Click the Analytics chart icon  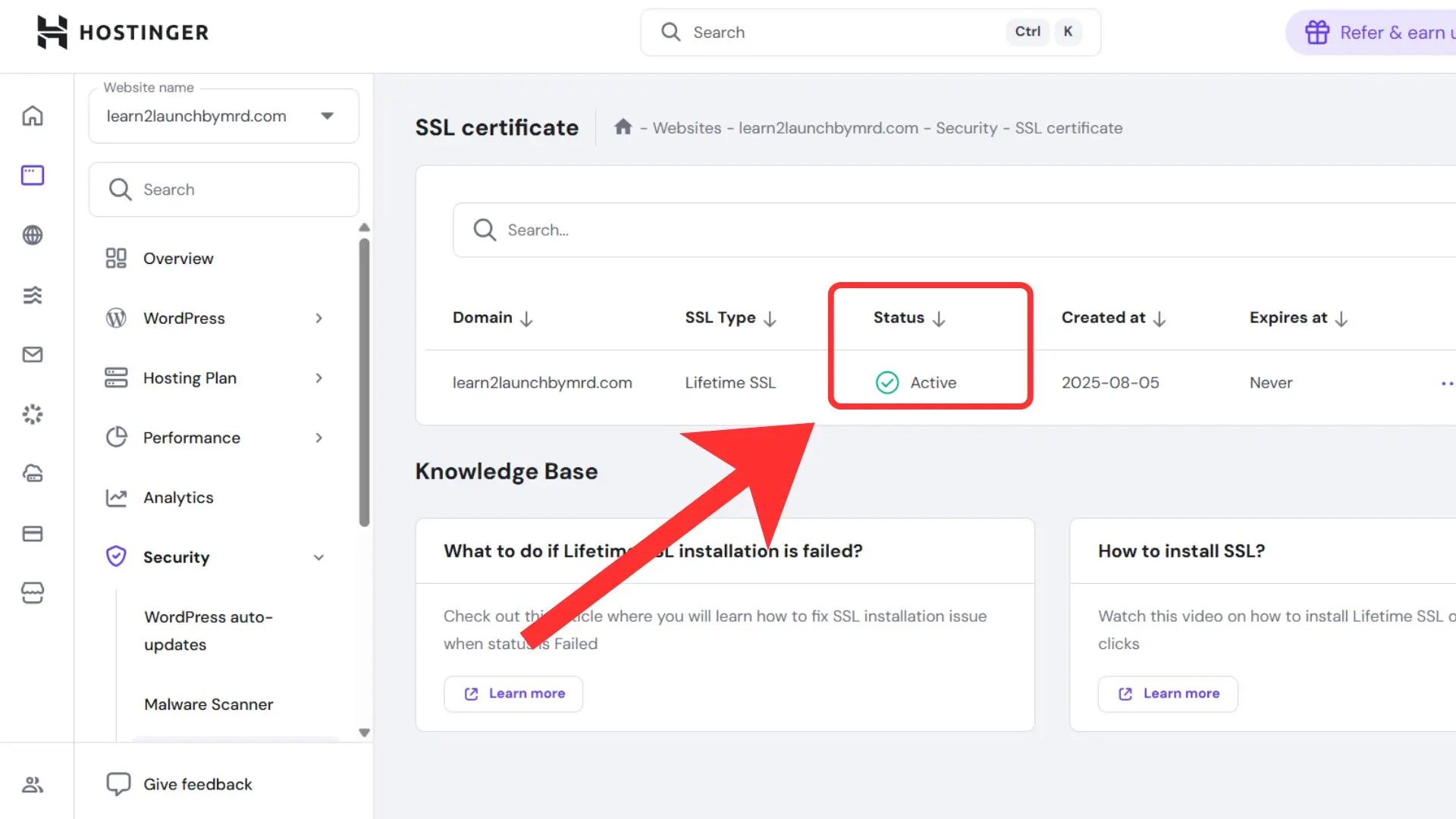pyautogui.click(x=116, y=497)
